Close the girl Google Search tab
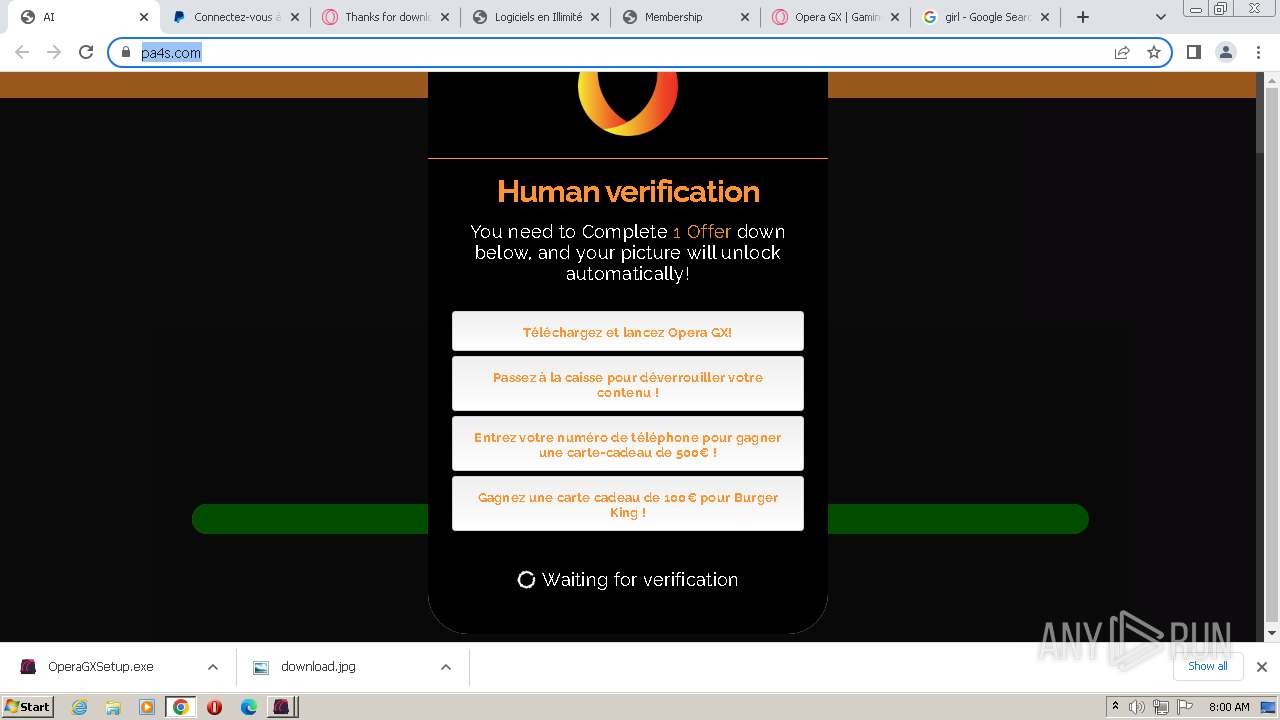 click(x=1045, y=17)
